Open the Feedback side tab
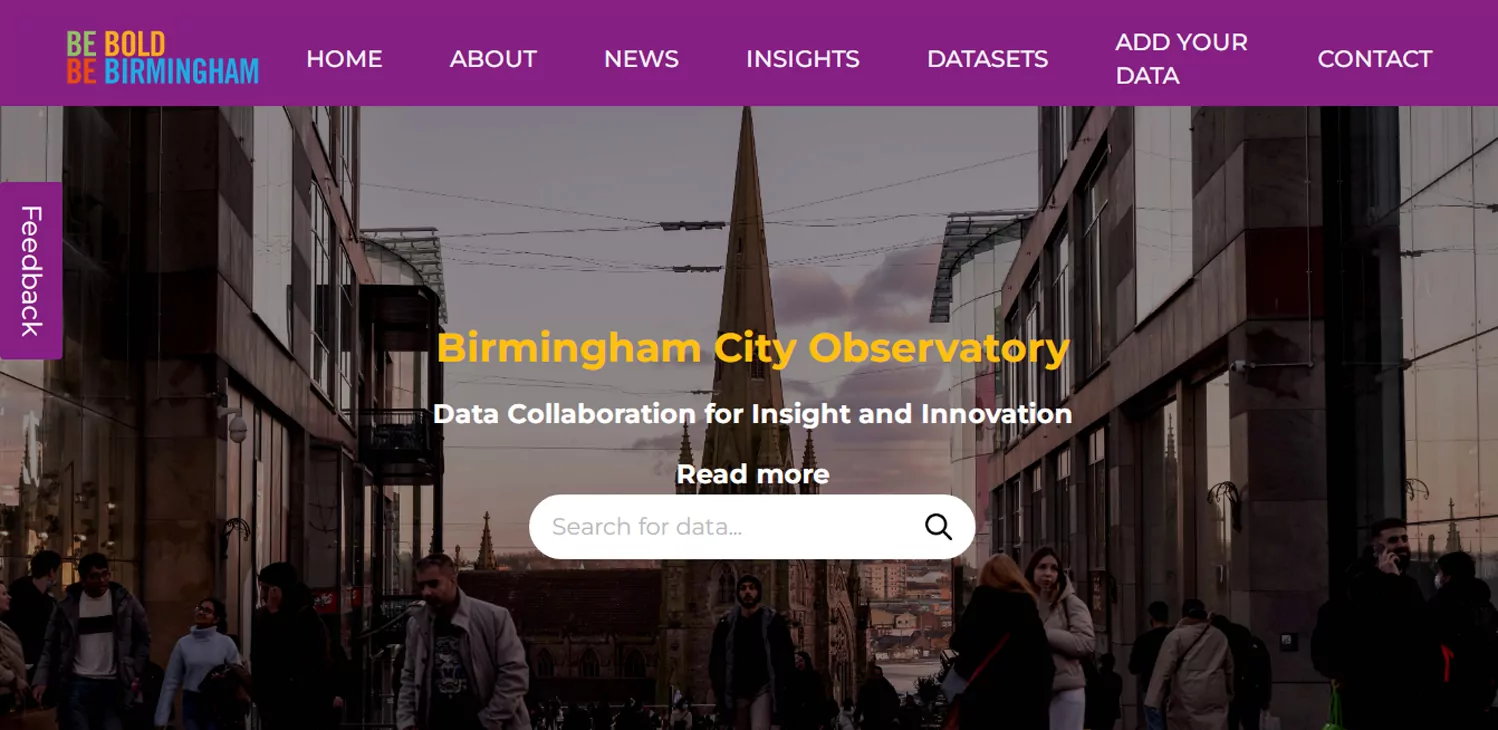Image resolution: width=1498 pixels, height=730 pixels. (31, 271)
